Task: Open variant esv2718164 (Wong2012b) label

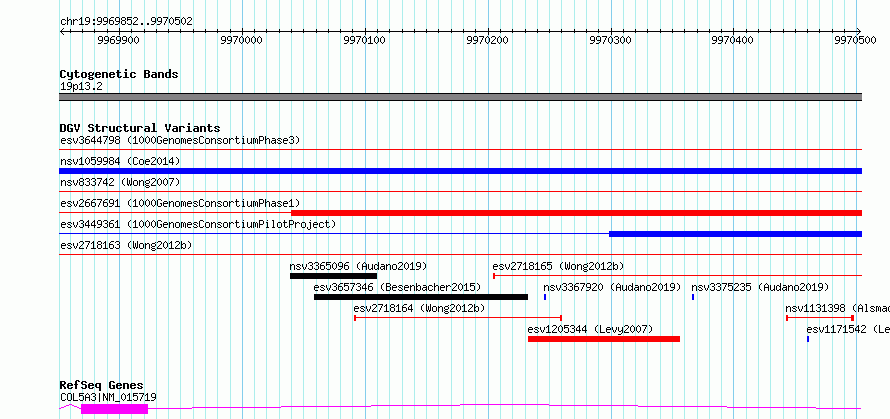Action: (x=419, y=308)
